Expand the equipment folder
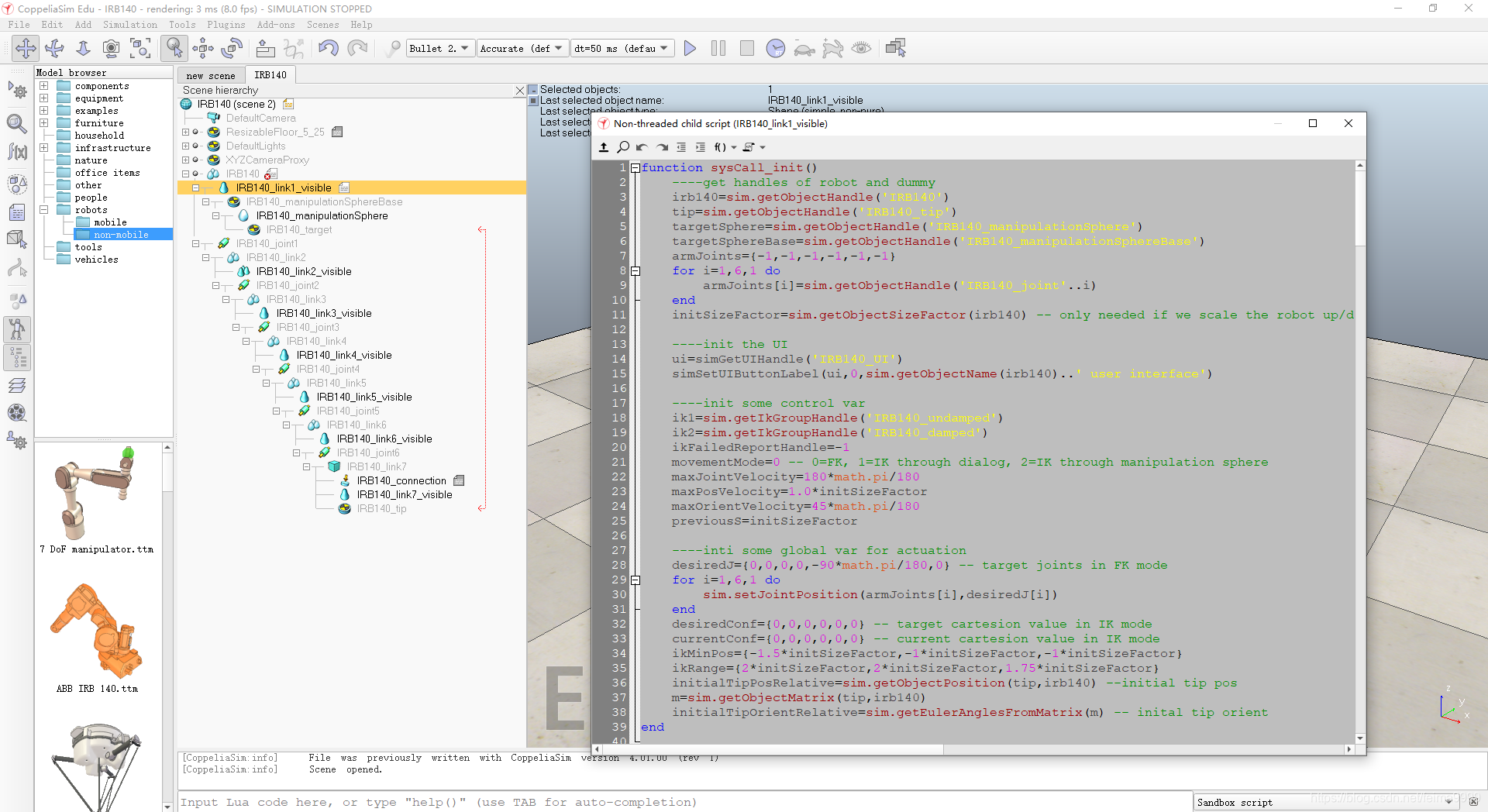This screenshot has width=1488, height=812. (44, 98)
